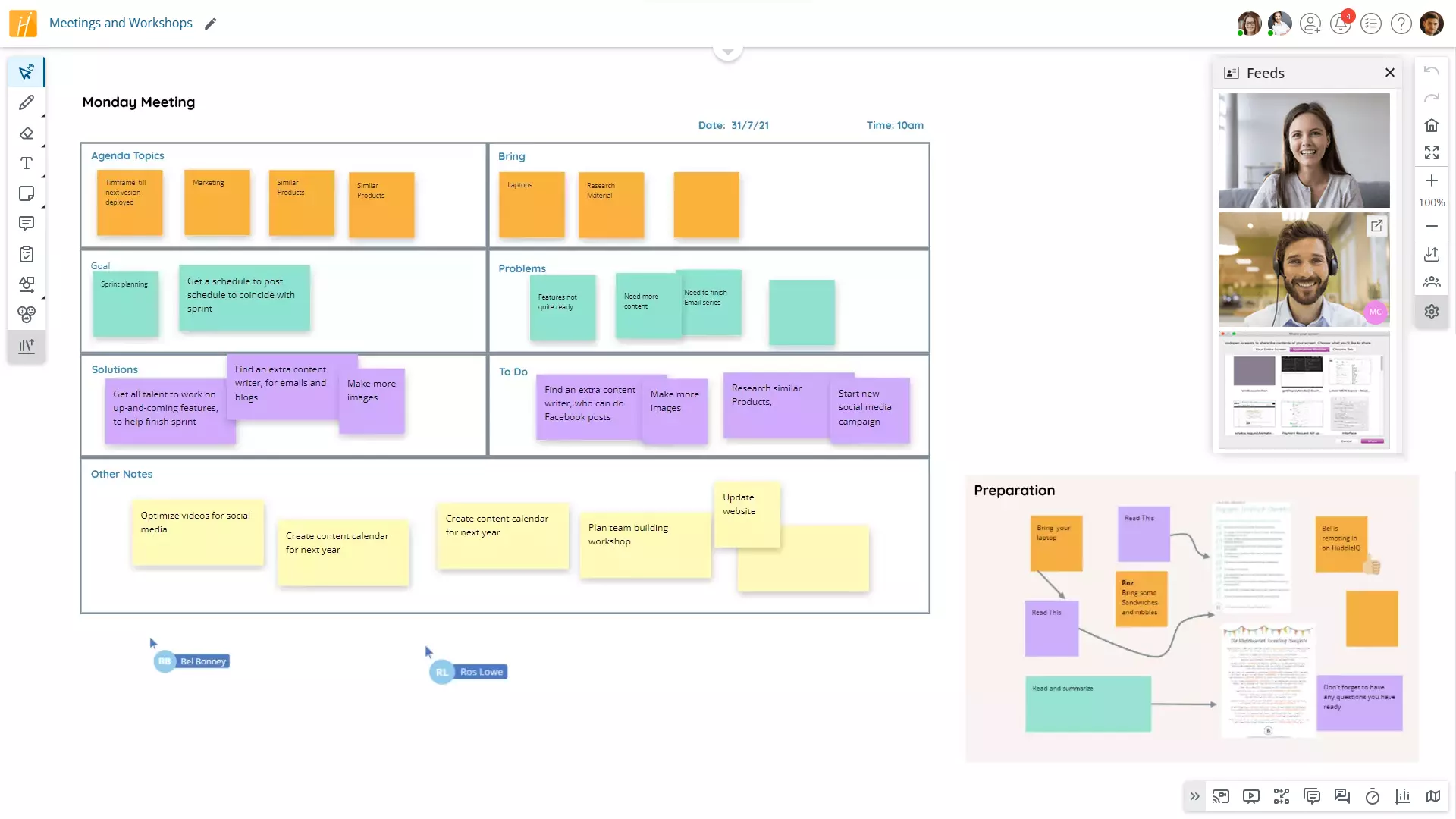1456x819 pixels.
Task: Select the Sticky Note tool
Action: point(27,193)
